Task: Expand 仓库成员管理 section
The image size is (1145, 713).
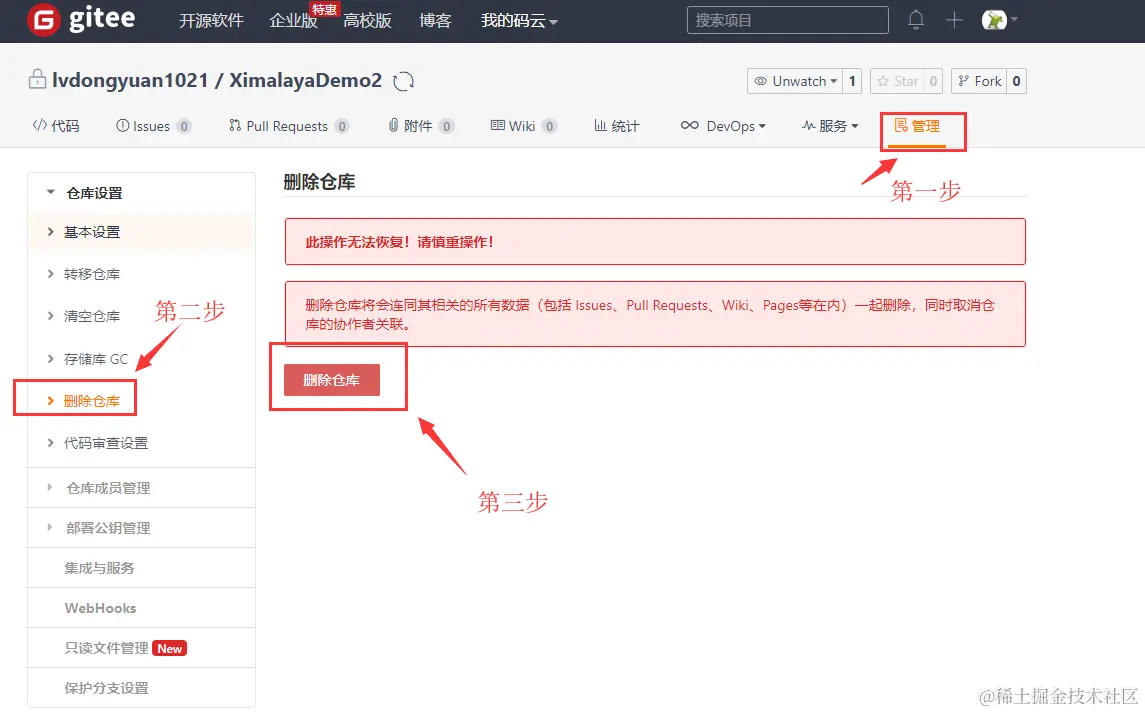Action: pyautogui.click(x=142, y=488)
